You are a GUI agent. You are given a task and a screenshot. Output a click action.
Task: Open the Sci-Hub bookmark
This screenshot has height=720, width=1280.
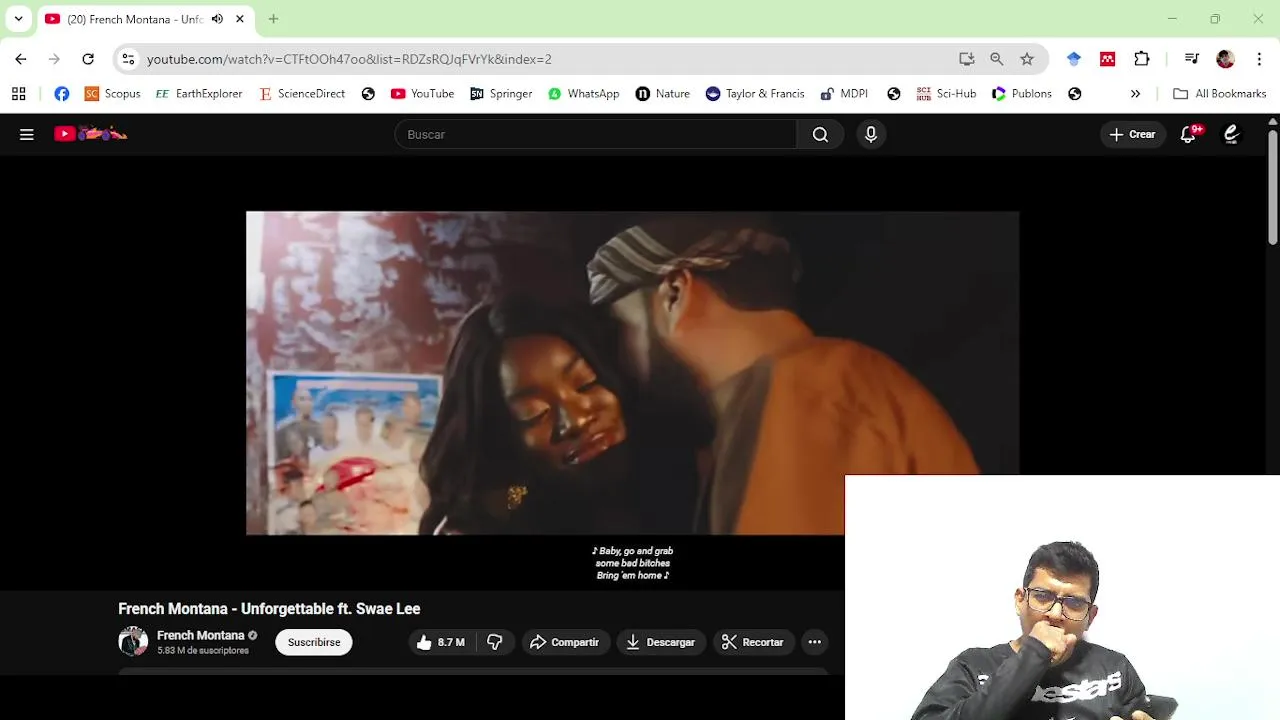(x=946, y=94)
